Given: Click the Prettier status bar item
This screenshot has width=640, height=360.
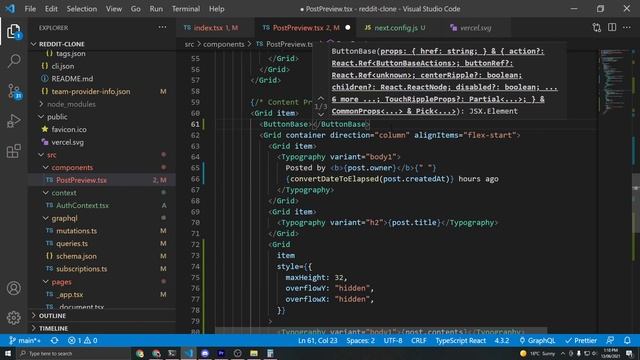Looking at the screenshot, I should [581, 340].
